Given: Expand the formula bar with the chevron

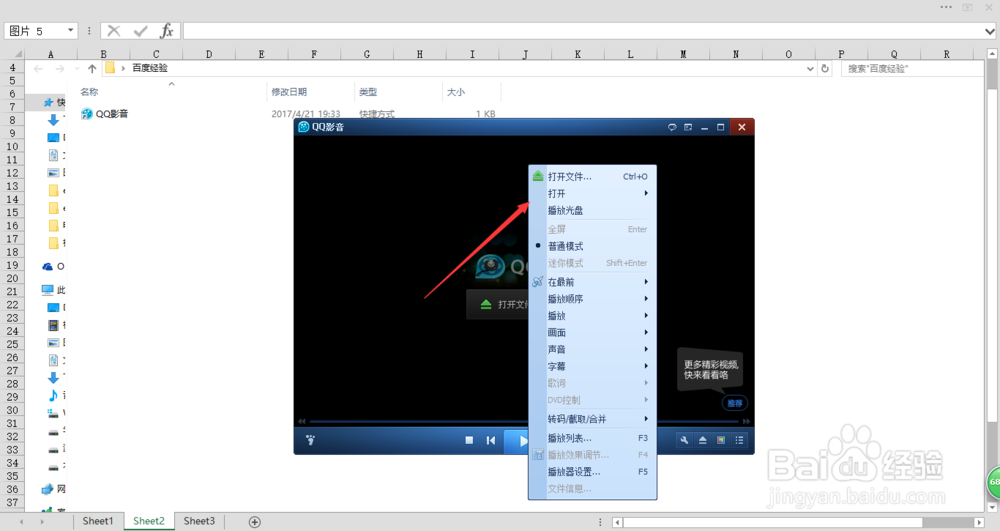Looking at the screenshot, I should pos(989,31).
